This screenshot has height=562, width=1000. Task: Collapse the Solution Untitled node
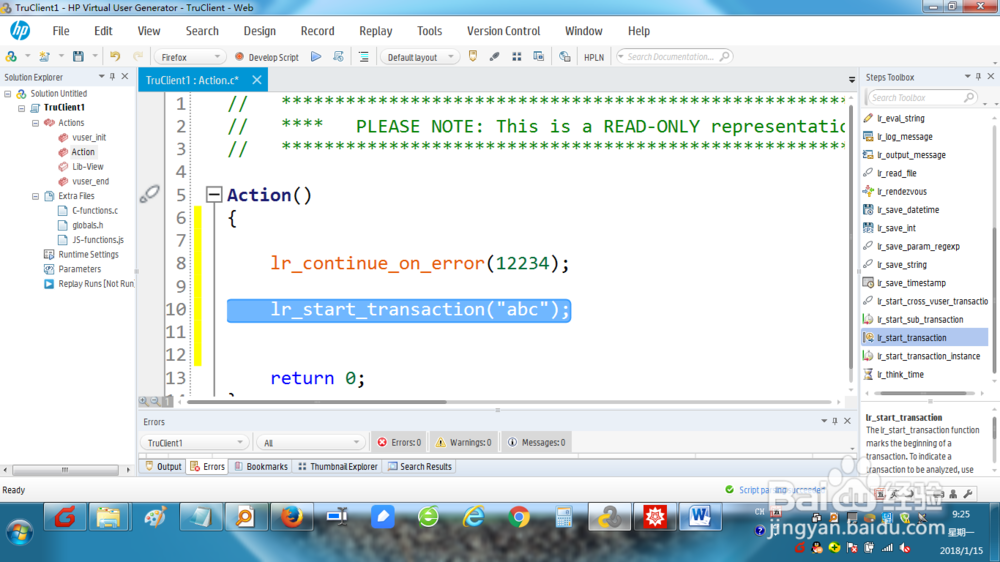8,94
